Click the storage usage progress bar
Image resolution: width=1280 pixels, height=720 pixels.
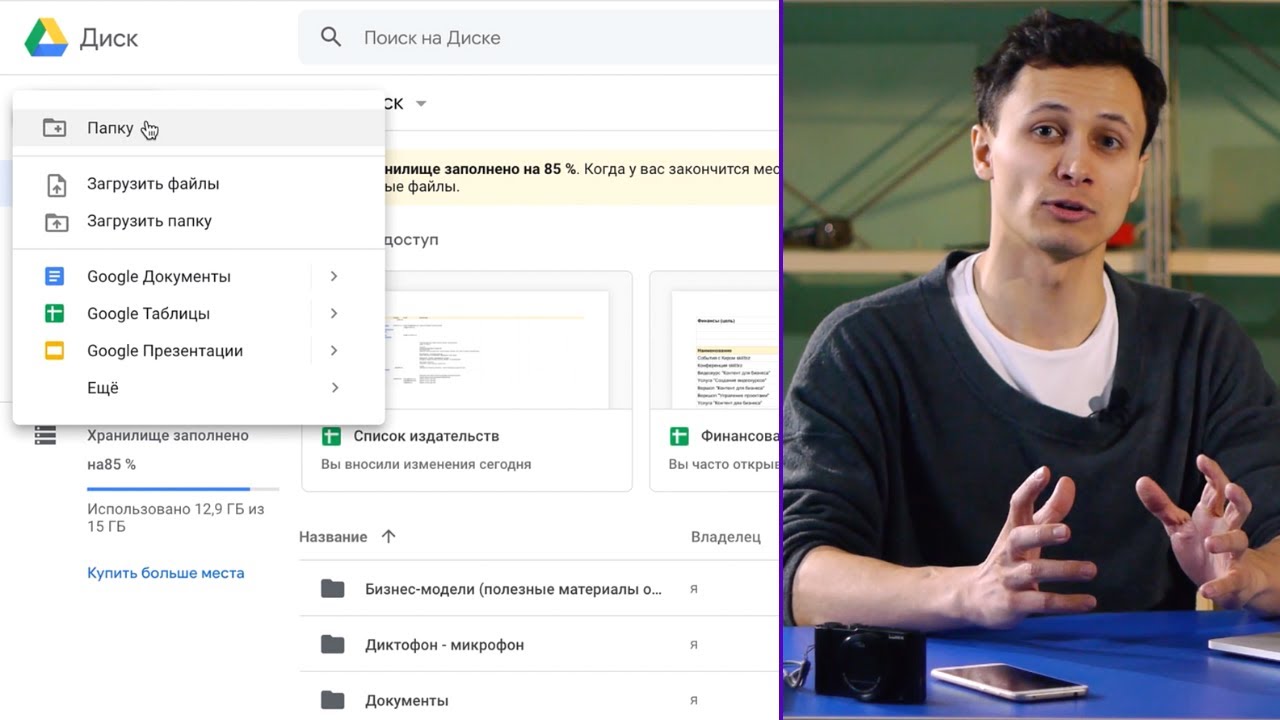point(183,489)
